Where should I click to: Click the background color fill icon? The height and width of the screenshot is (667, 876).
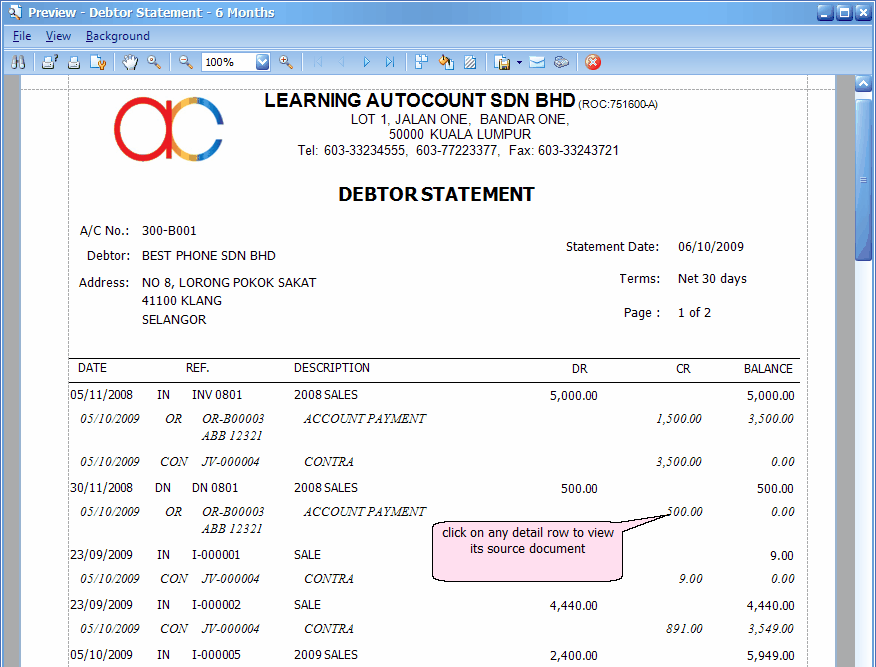446,62
